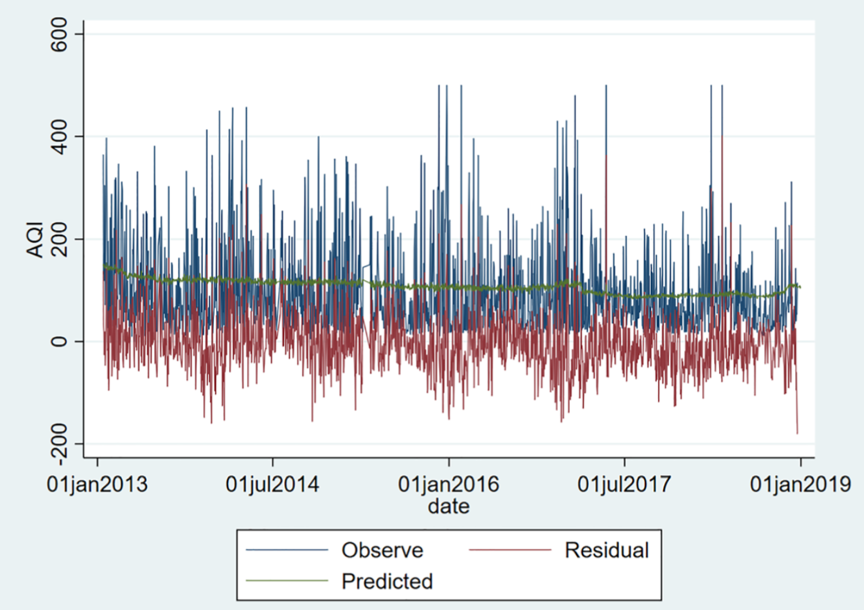Click the 0 y-axis tick label
The height and width of the screenshot is (610, 864).
[66, 342]
